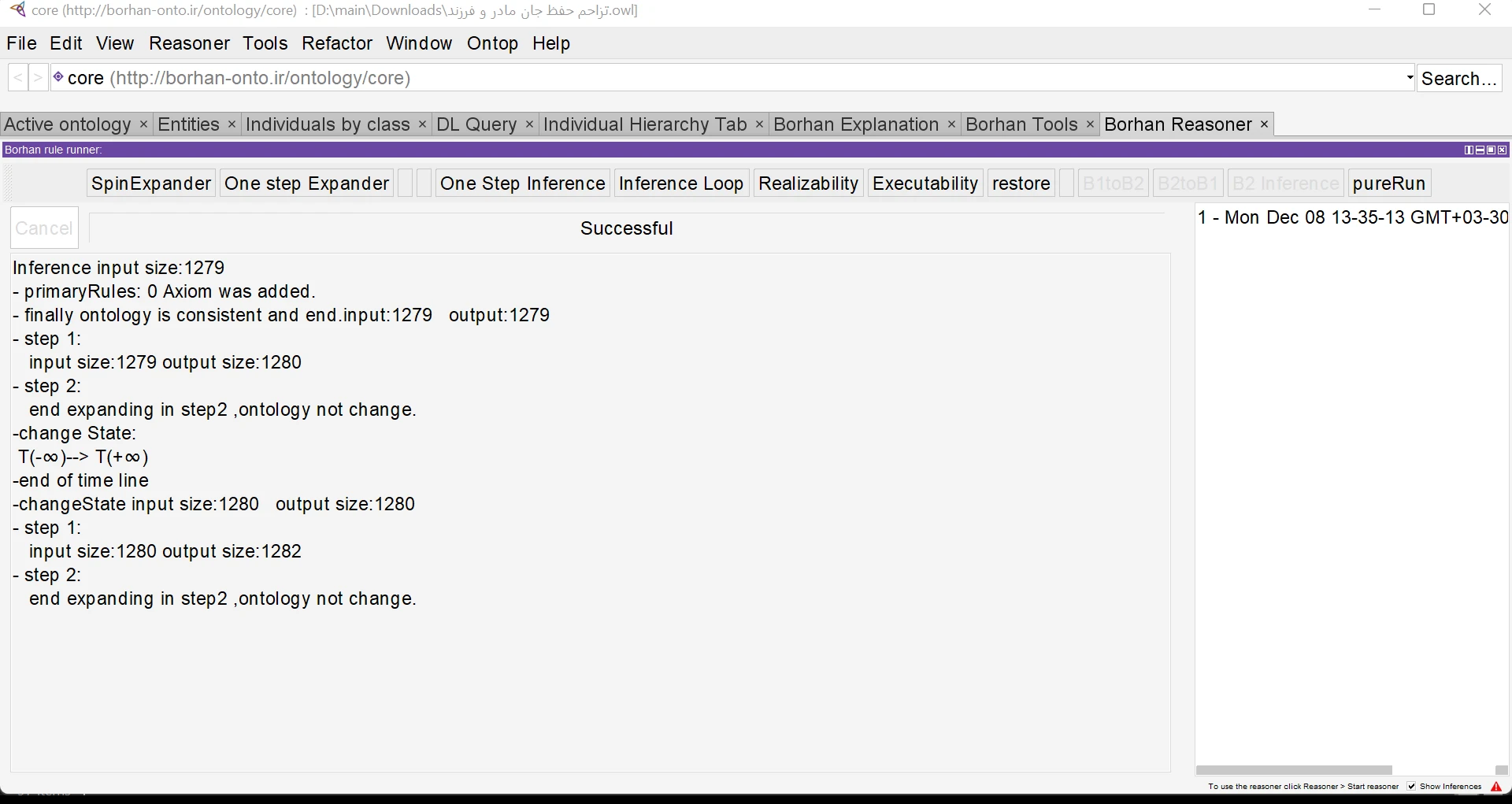Close the Borhan Reasoner tab
The height and width of the screenshot is (804, 1512).
1263,124
